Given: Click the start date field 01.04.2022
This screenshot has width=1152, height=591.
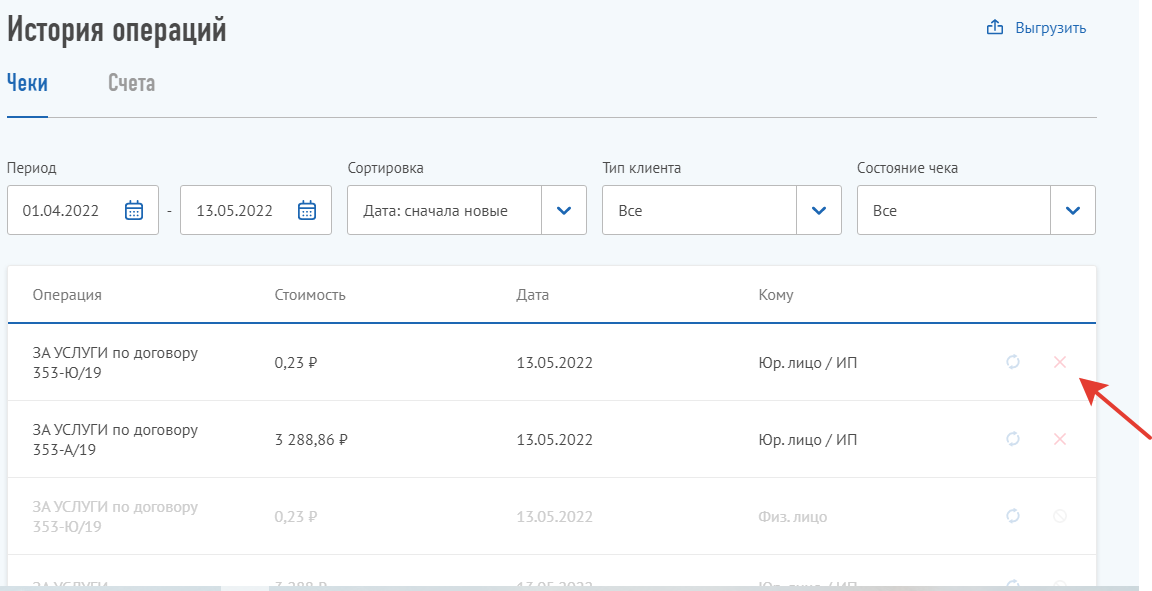Looking at the screenshot, I should click(61, 211).
